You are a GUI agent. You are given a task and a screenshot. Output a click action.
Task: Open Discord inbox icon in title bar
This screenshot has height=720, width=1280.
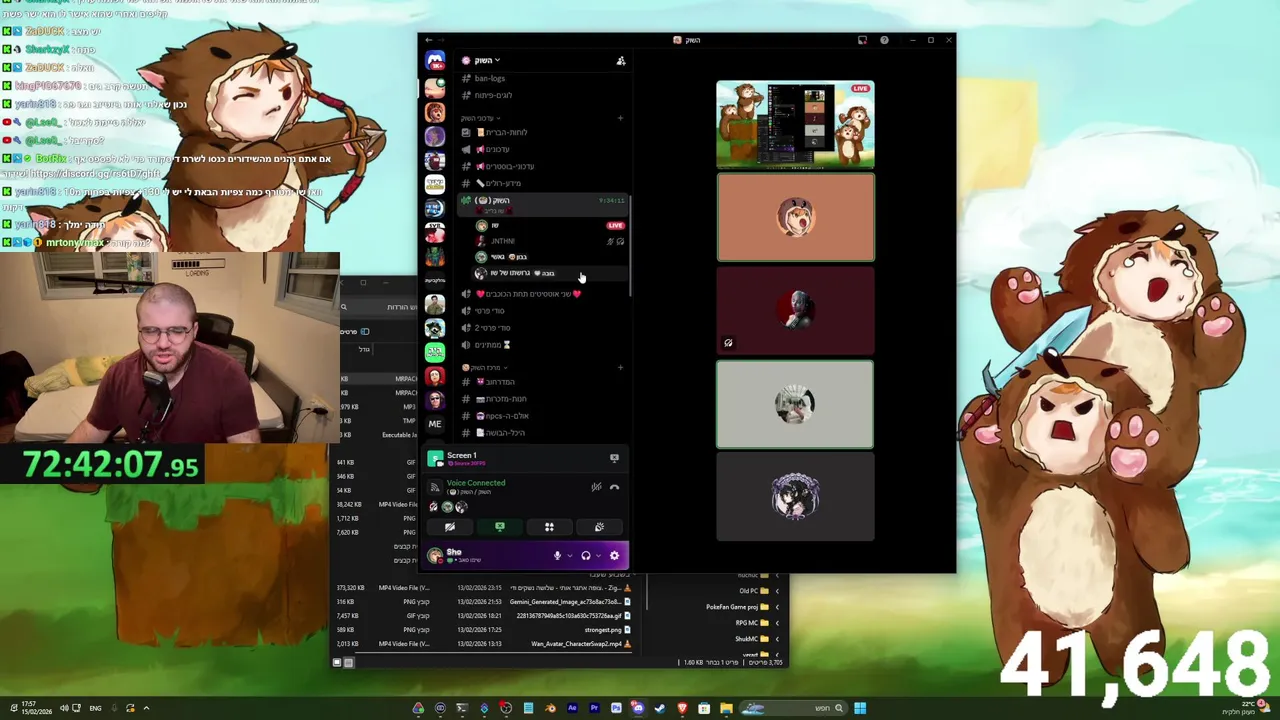coord(862,40)
